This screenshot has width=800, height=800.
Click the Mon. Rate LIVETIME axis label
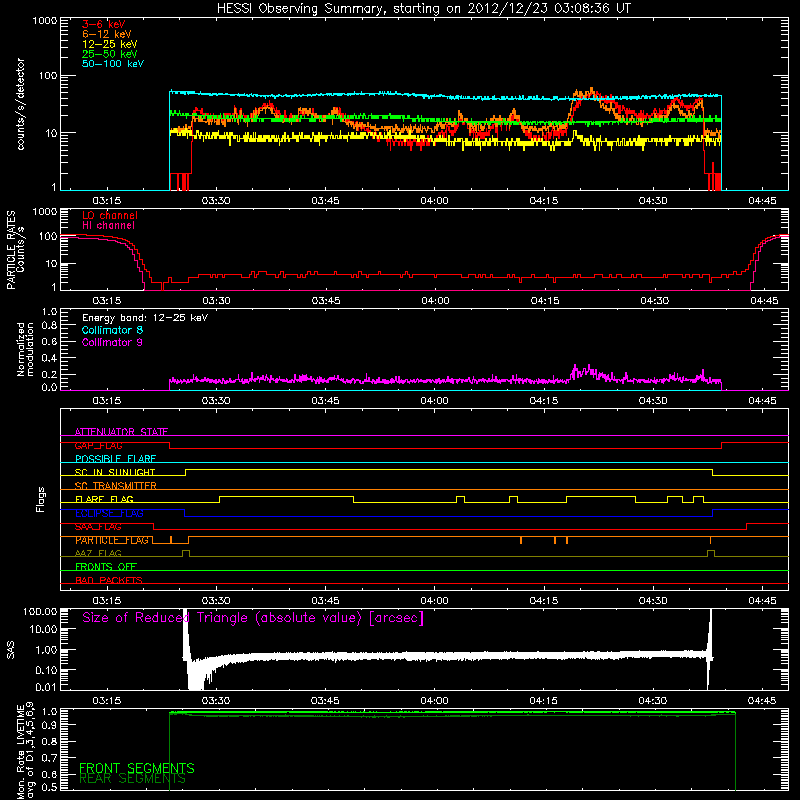pyautogui.click(x=25, y=750)
